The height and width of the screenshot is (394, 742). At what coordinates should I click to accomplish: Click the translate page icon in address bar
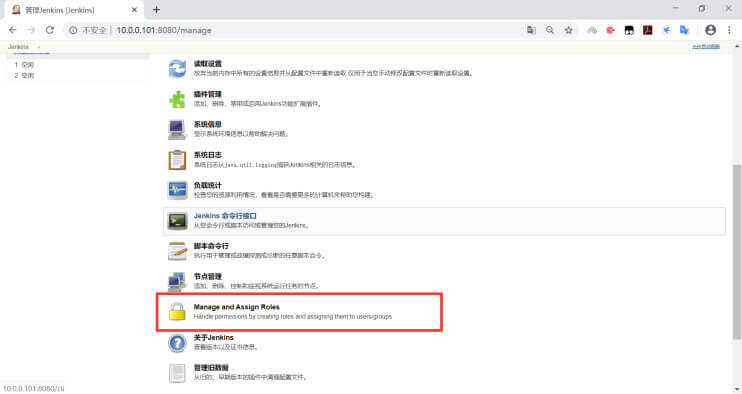[531, 30]
